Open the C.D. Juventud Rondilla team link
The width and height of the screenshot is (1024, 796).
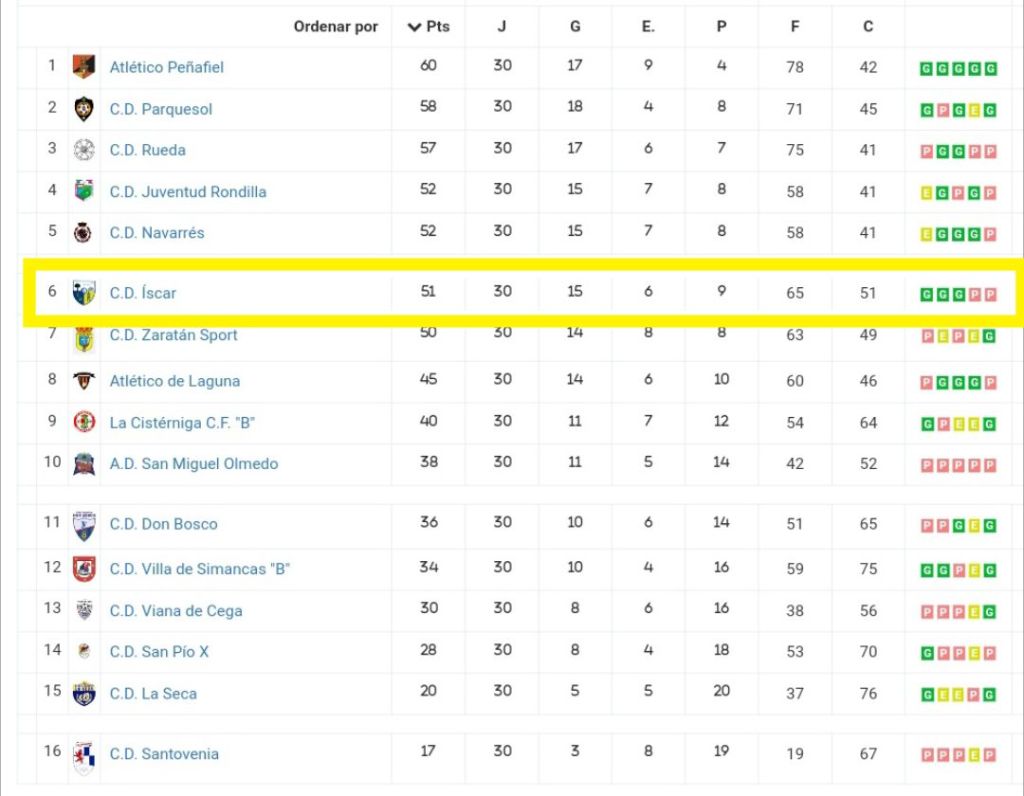coord(188,191)
